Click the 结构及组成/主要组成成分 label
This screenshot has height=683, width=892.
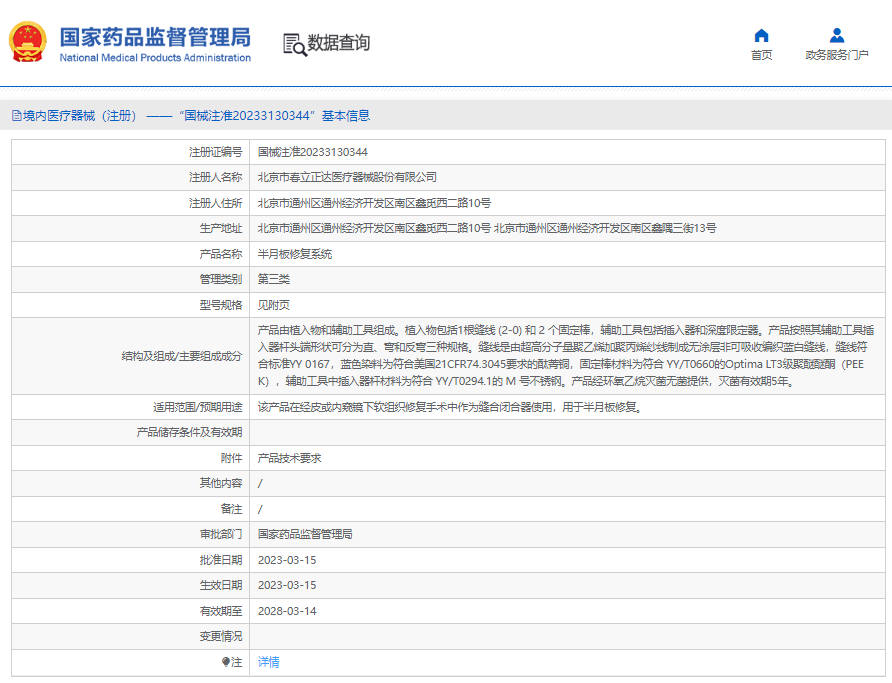(x=182, y=356)
